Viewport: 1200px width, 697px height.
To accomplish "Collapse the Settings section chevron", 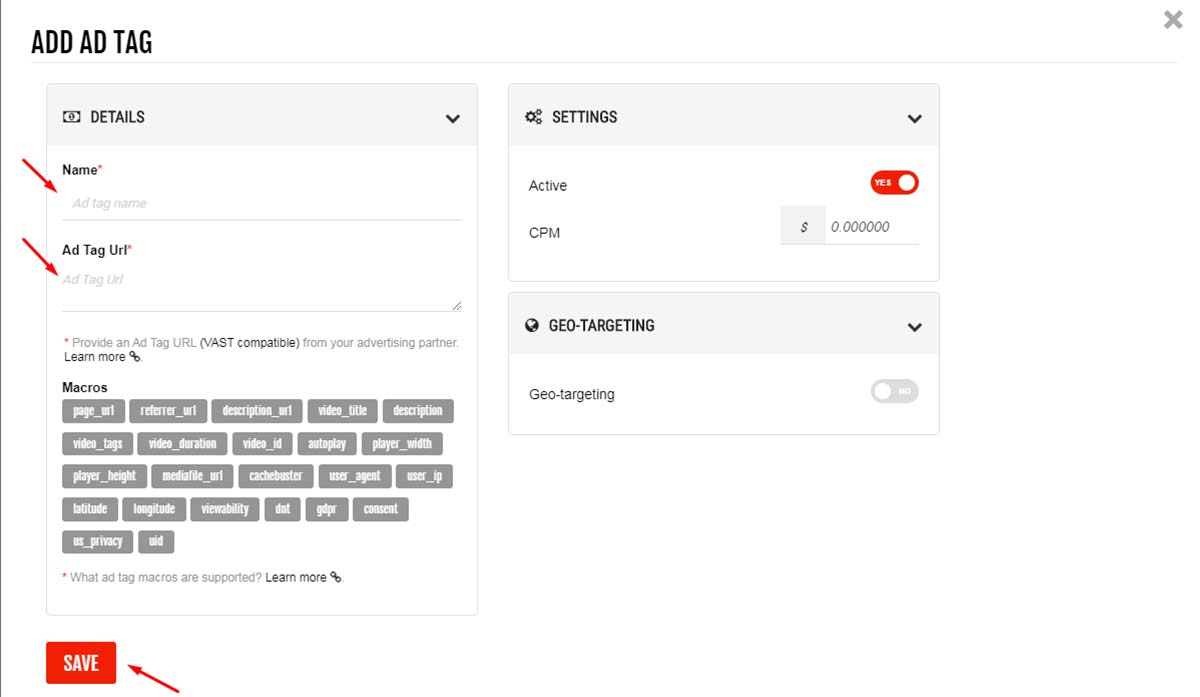I will (914, 118).
